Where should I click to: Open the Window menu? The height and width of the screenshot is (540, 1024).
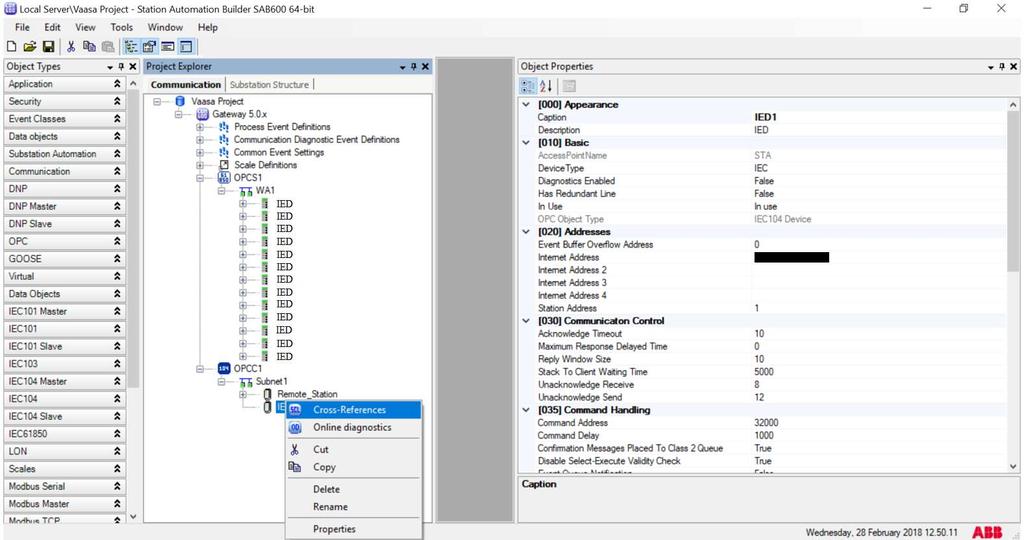coord(165,27)
